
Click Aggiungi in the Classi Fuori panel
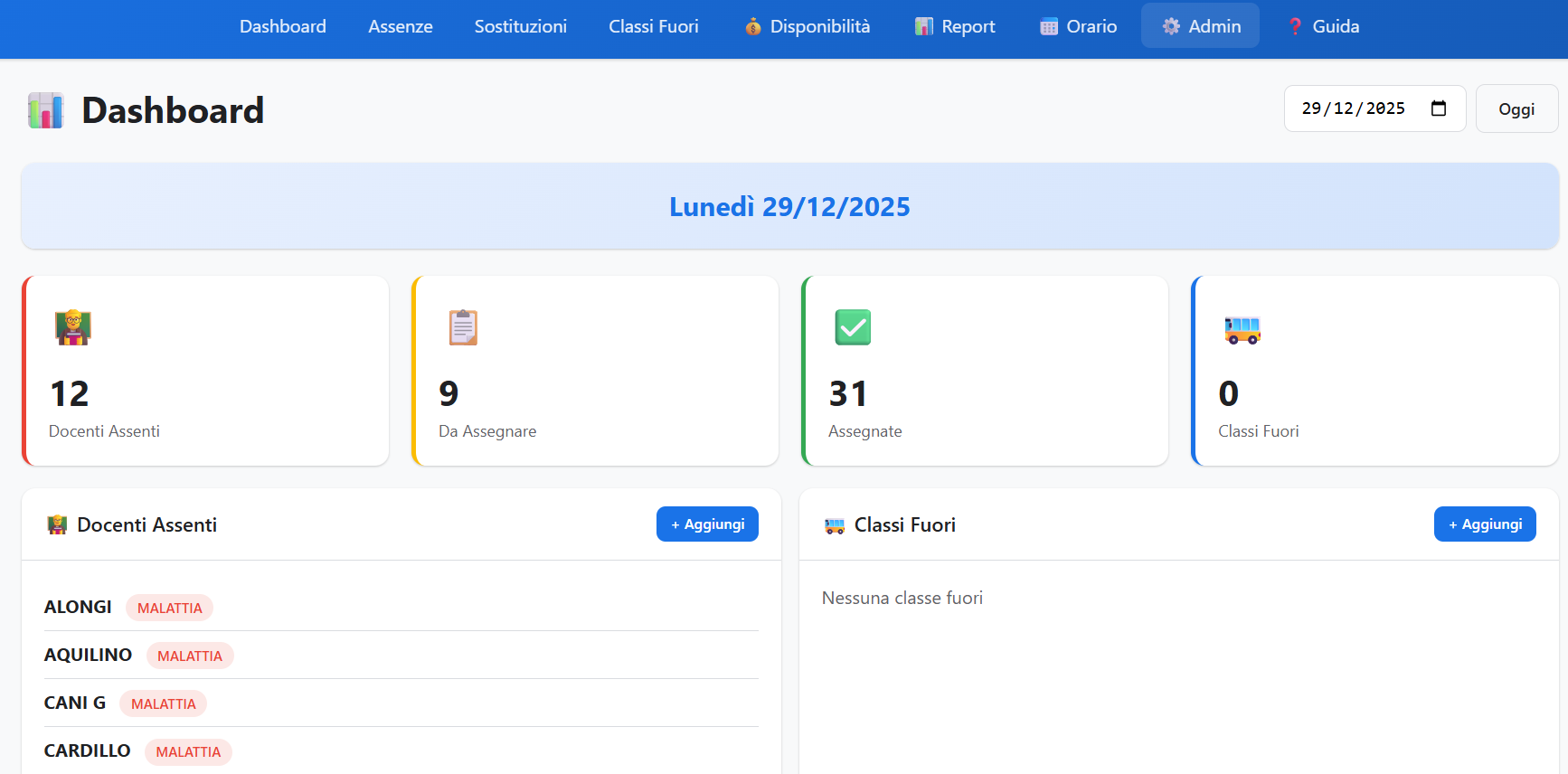1484,524
